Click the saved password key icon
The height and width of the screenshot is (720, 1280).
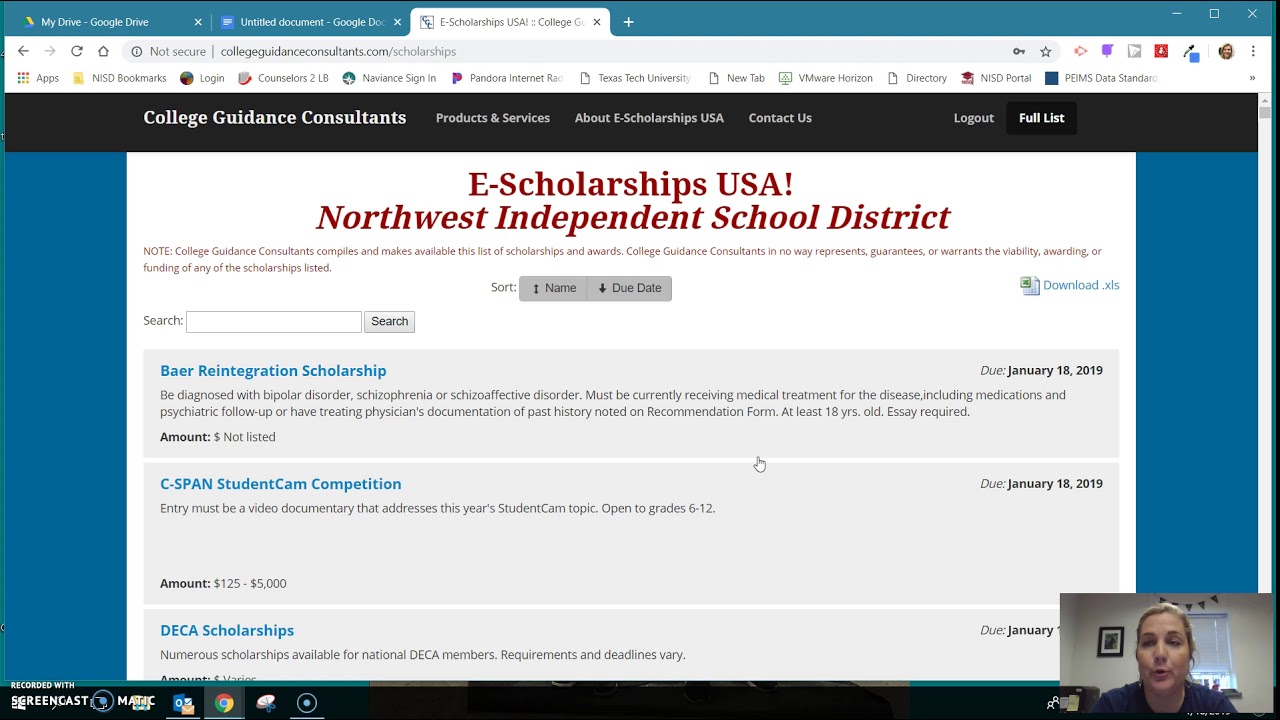pyautogui.click(x=1019, y=51)
